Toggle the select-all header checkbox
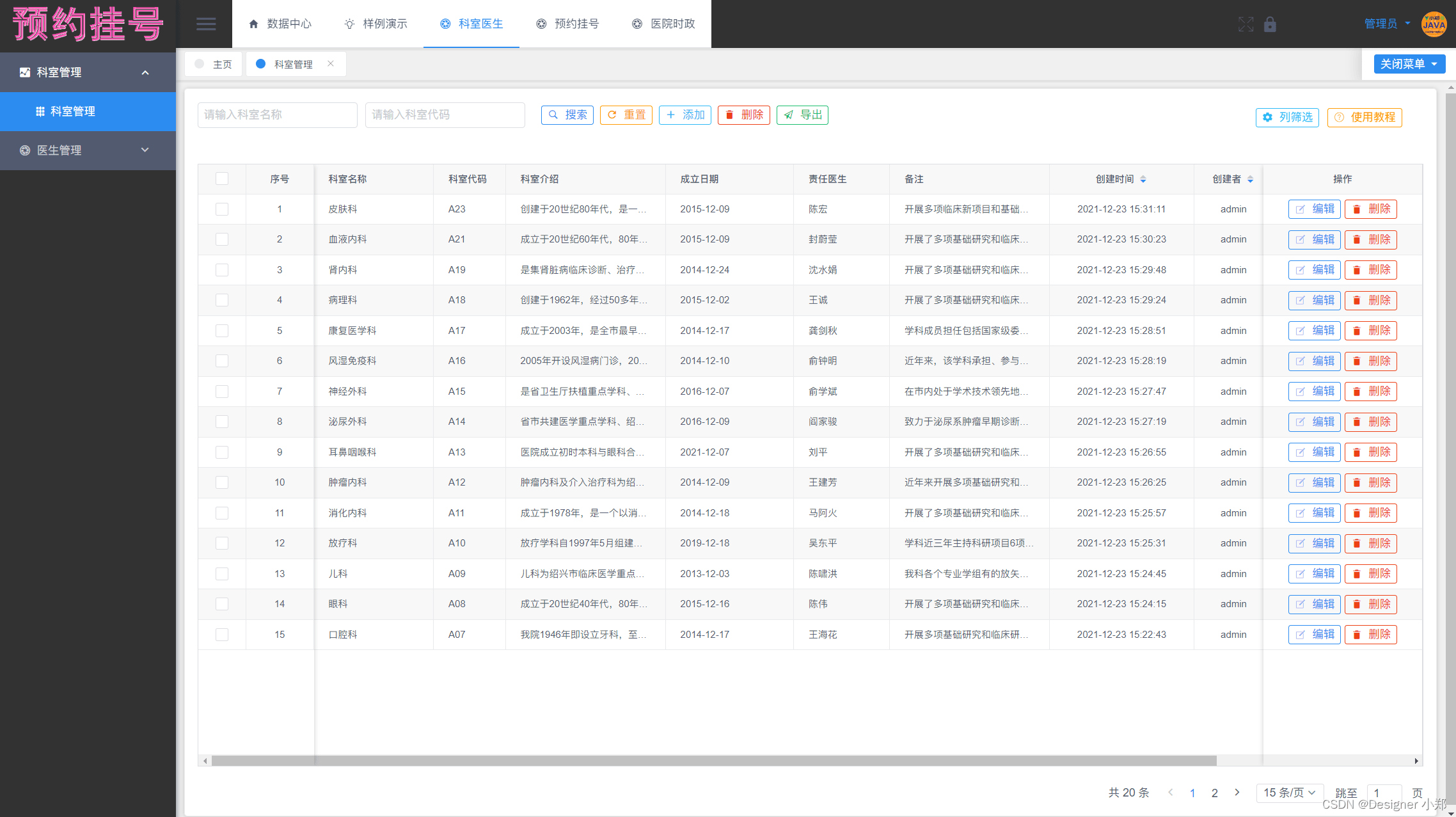Screen dimensions: 1456x817 pyautogui.click(x=222, y=178)
